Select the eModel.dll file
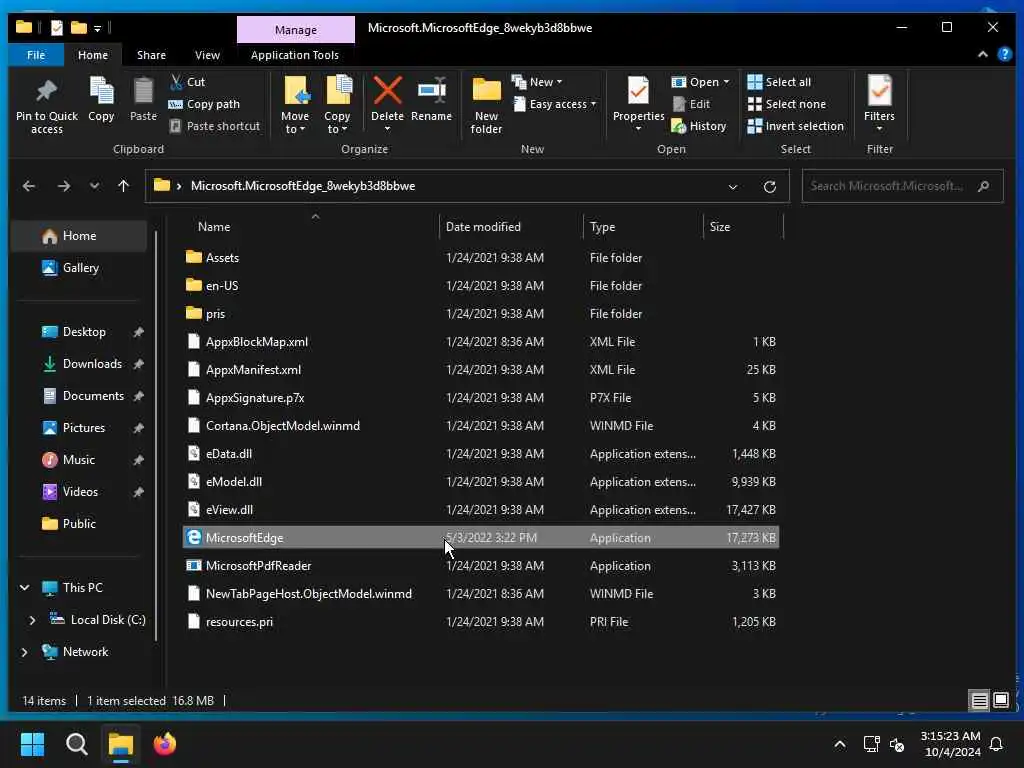The height and width of the screenshot is (768, 1024). pyautogui.click(x=481, y=482)
